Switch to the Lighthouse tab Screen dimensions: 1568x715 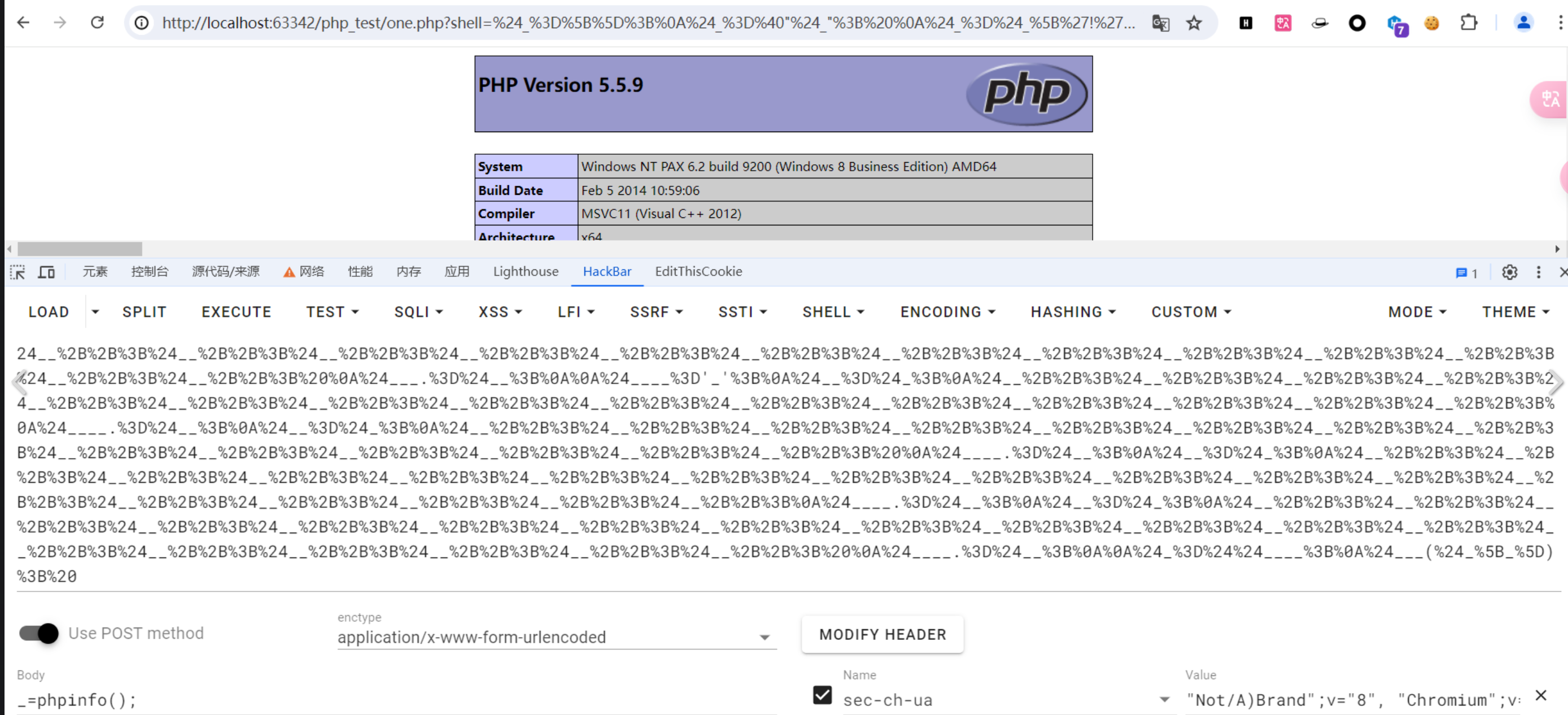(x=525, y=272)
